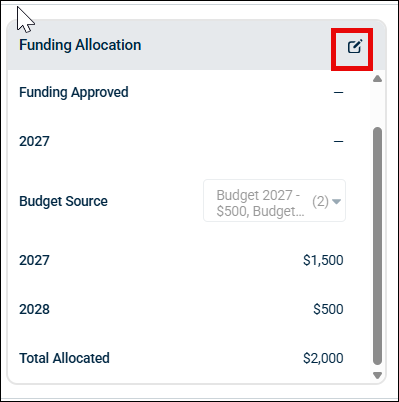The height and width of the screenshot is (402, 399).
Task: Click the (2) selection count badge
Action: pos(320,201)
